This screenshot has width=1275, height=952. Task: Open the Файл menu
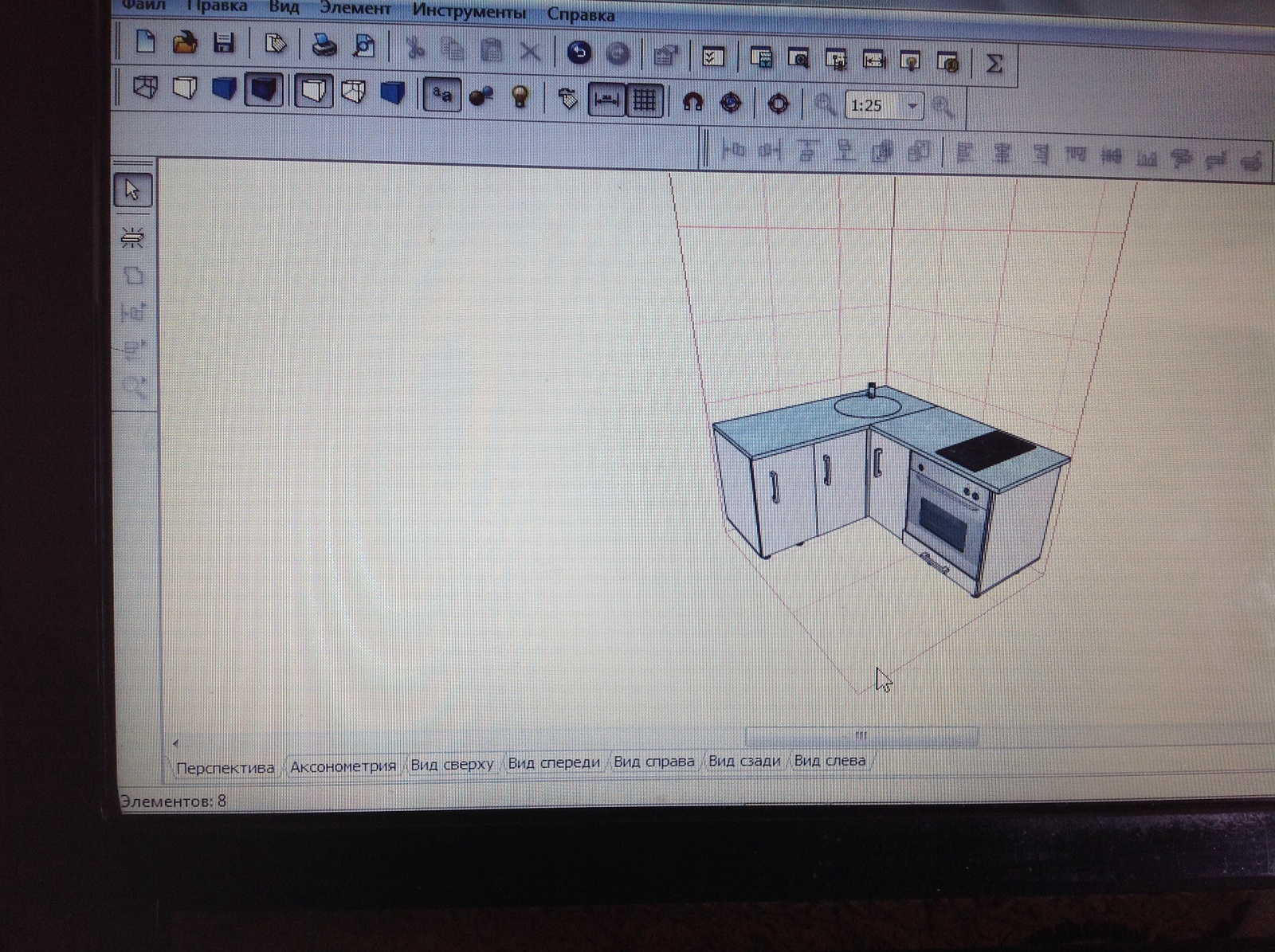(143, 6)
